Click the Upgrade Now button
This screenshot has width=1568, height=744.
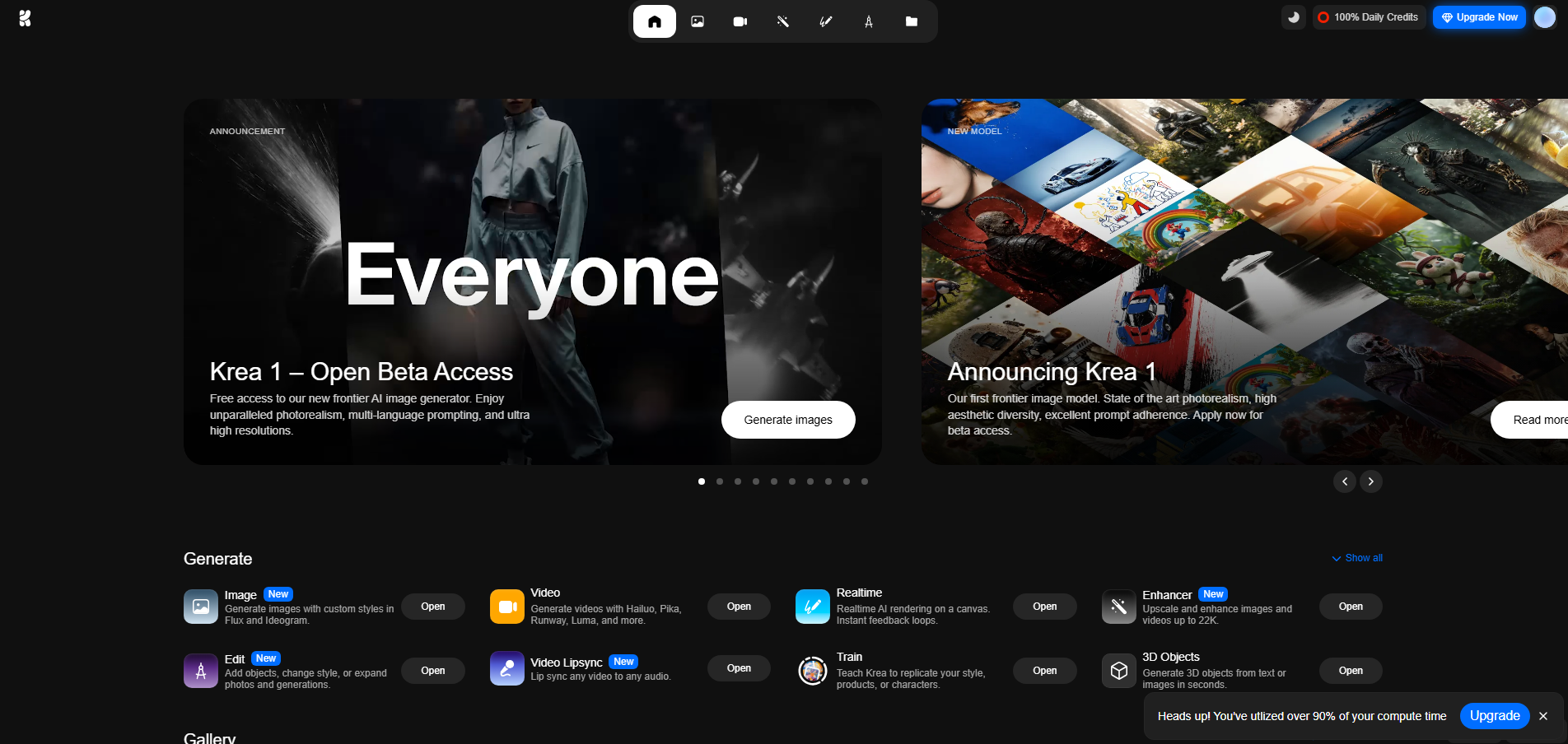[x=1479, y=17]
